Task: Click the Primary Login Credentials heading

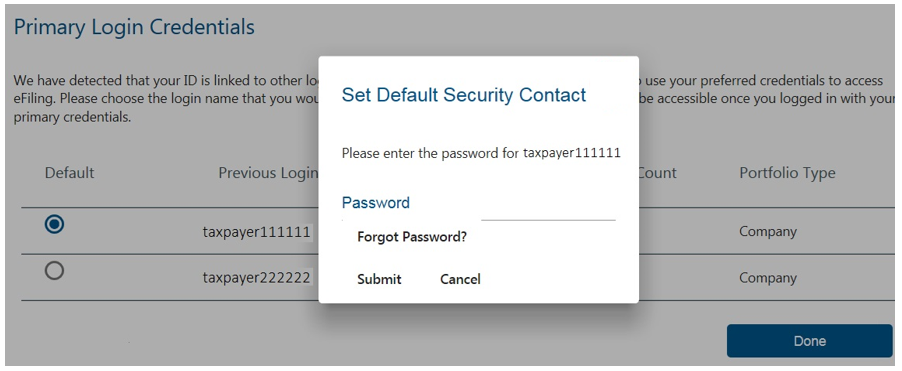Action: click(134, 27)
